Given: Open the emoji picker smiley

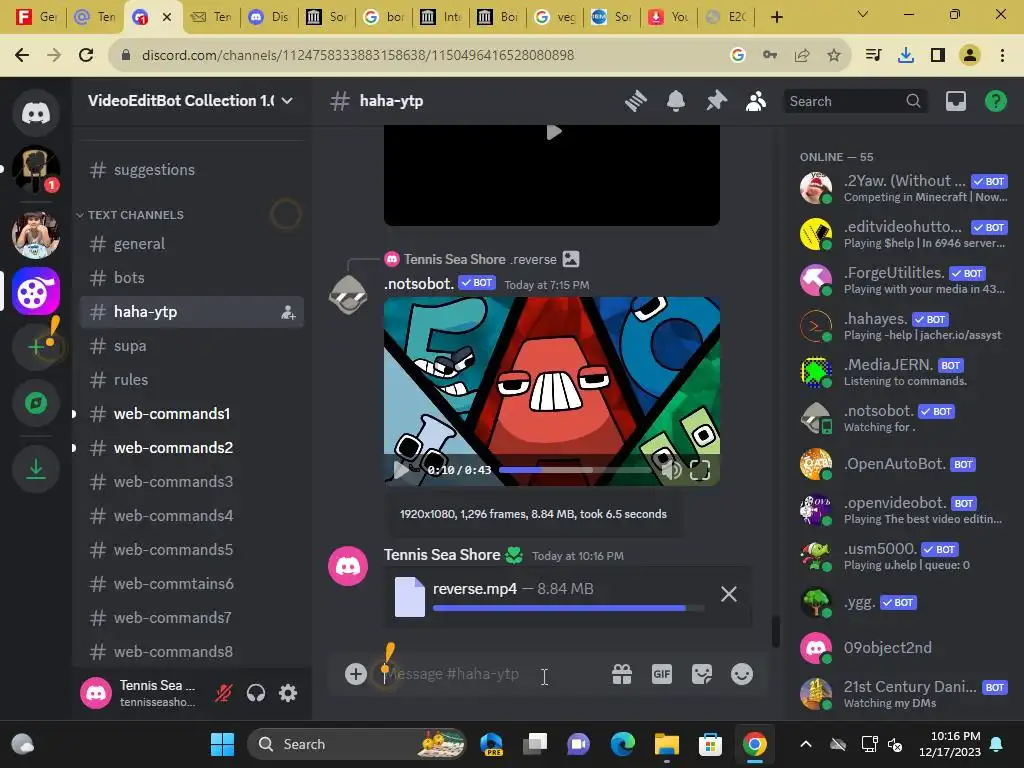Looking at the screenshot, I should pyautogui.click(x=742, y=674).
